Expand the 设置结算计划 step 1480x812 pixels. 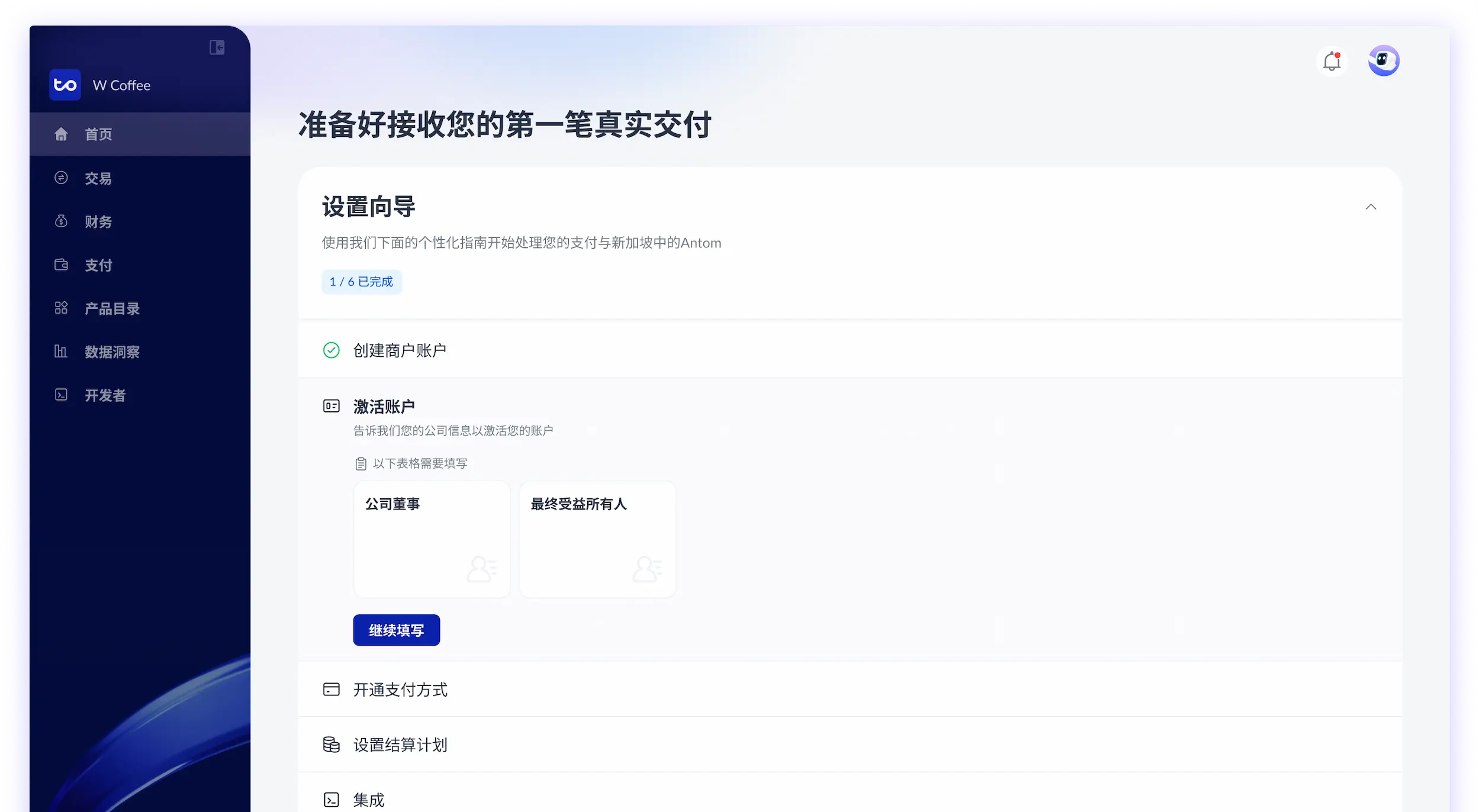[850, 745]
